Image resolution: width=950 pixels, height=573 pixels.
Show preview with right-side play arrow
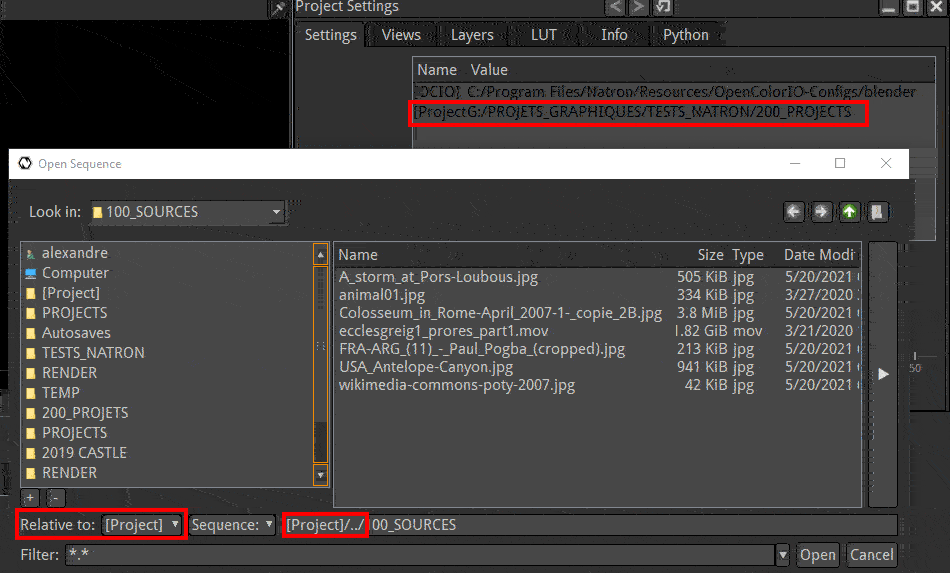click(x=883, y=374)
